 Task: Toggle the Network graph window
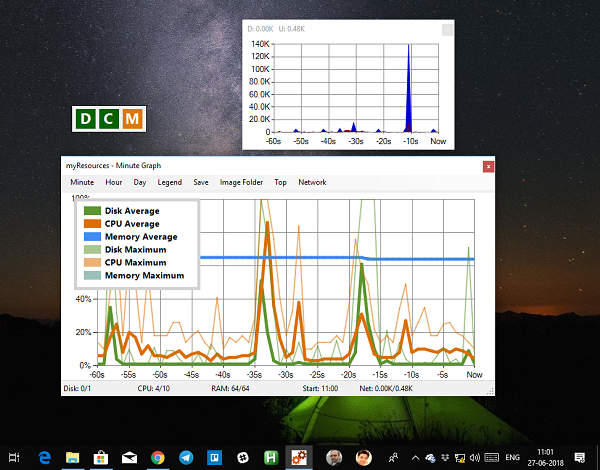click(312, 183)
